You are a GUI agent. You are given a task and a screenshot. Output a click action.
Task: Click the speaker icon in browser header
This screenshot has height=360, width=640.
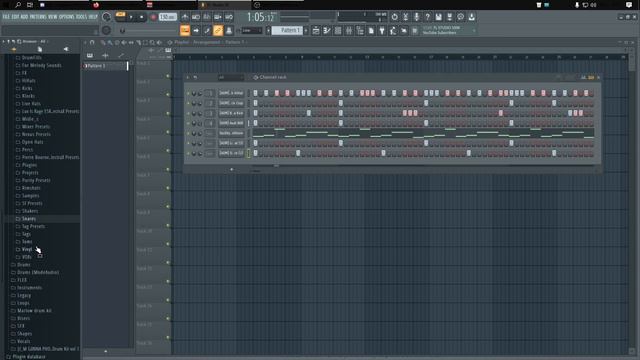point(66,49)
